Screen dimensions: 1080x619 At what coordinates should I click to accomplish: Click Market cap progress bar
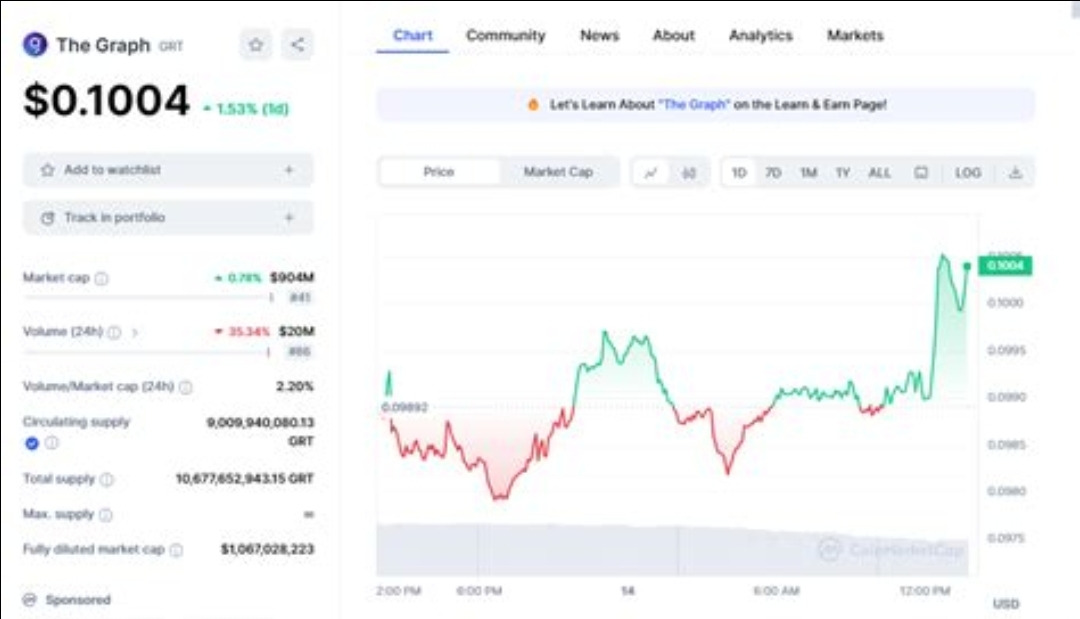149,297
